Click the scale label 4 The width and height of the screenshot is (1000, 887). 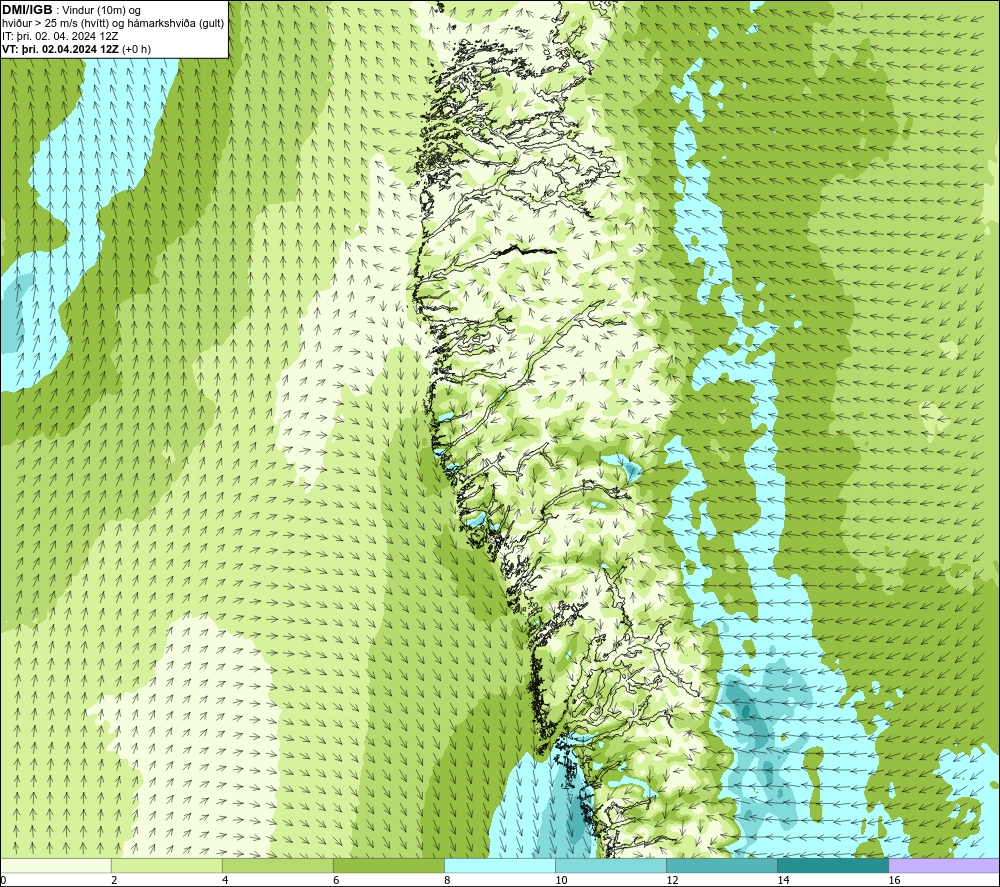pyautogui.click(x=225, y=881)
